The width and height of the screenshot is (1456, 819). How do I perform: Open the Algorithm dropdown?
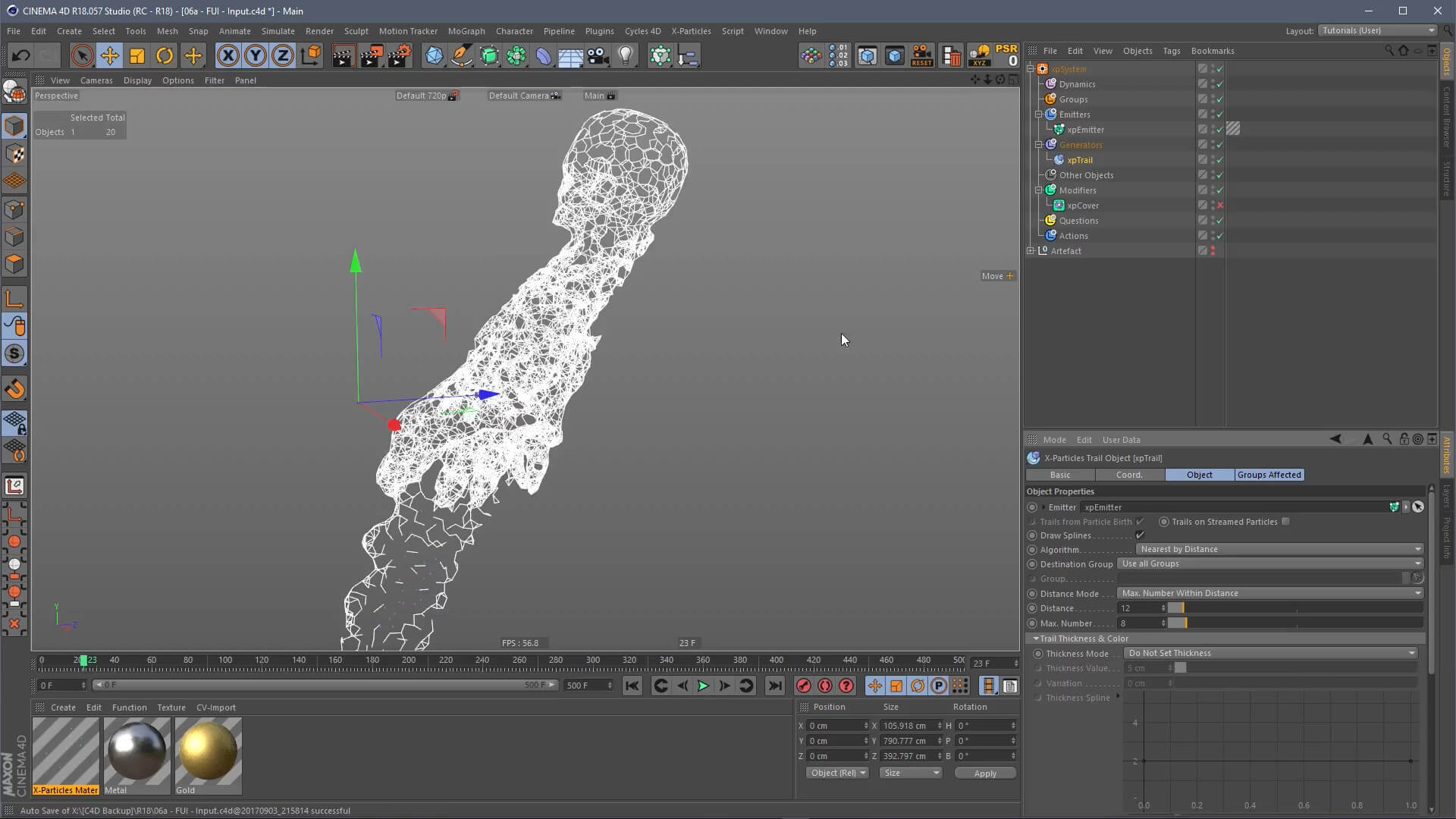pos(1279,549)
